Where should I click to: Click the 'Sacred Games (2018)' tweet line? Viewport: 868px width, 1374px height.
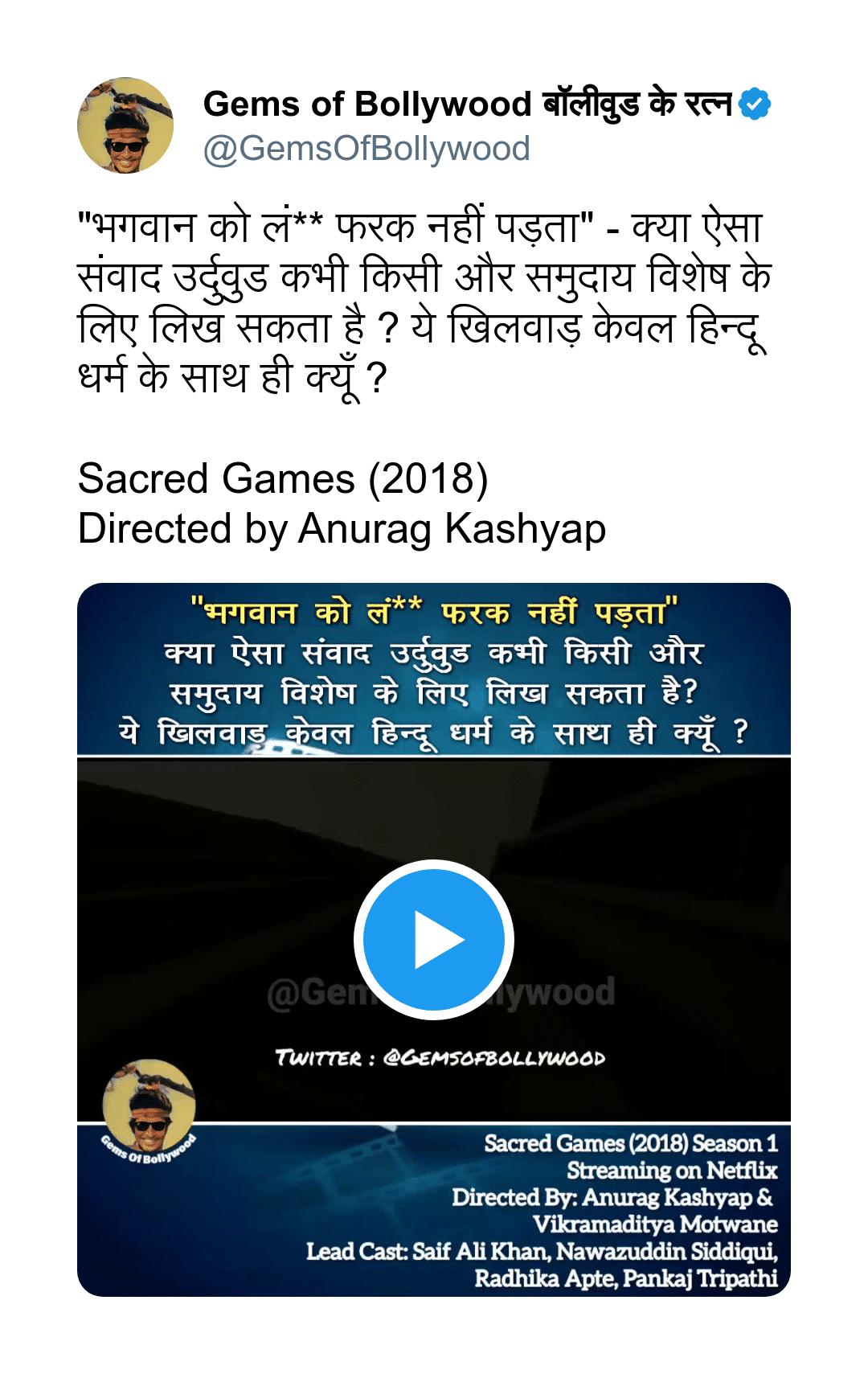tap(283, 478)
